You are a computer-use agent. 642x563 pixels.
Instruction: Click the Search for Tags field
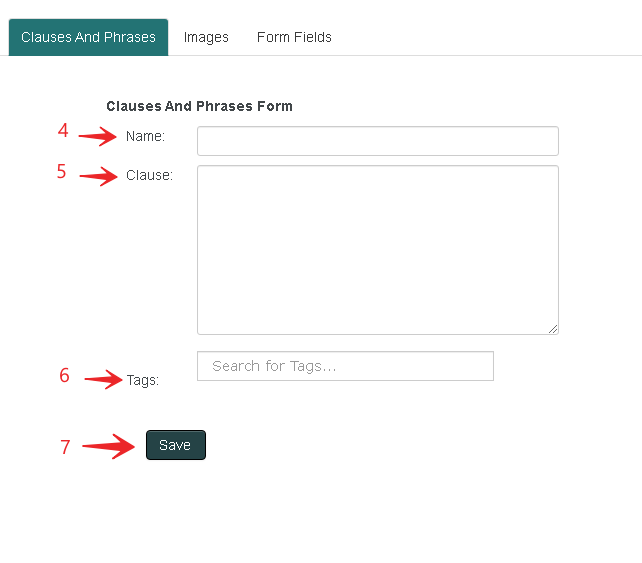[x=345, y=366]
